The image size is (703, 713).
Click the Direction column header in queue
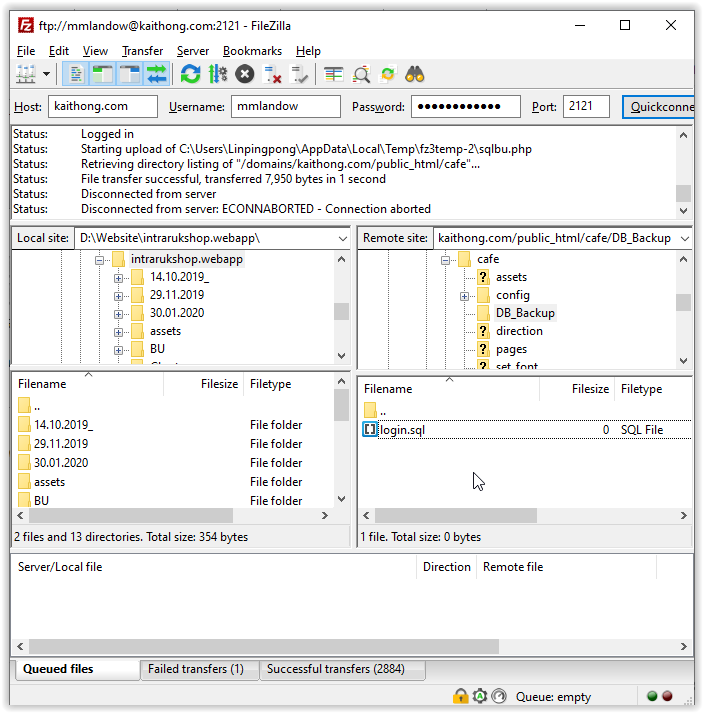pos(447,567)
